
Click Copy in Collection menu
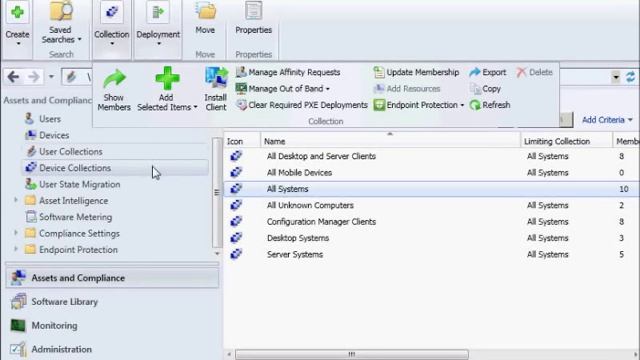(x=485, y=89)
